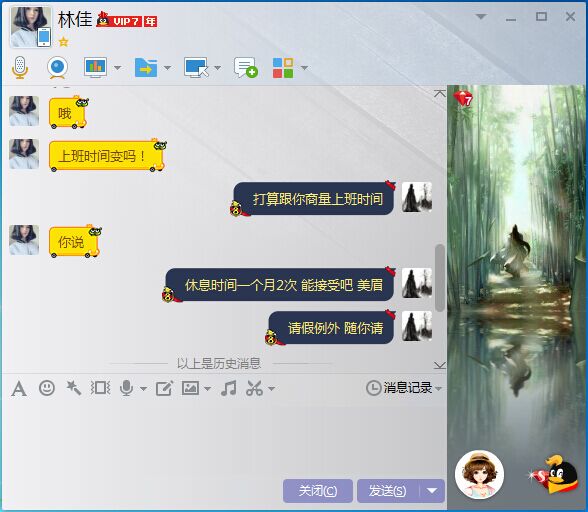Screen dimensions: 588x512
Task: Click the send file folder icon
Action: coord(146,68)
